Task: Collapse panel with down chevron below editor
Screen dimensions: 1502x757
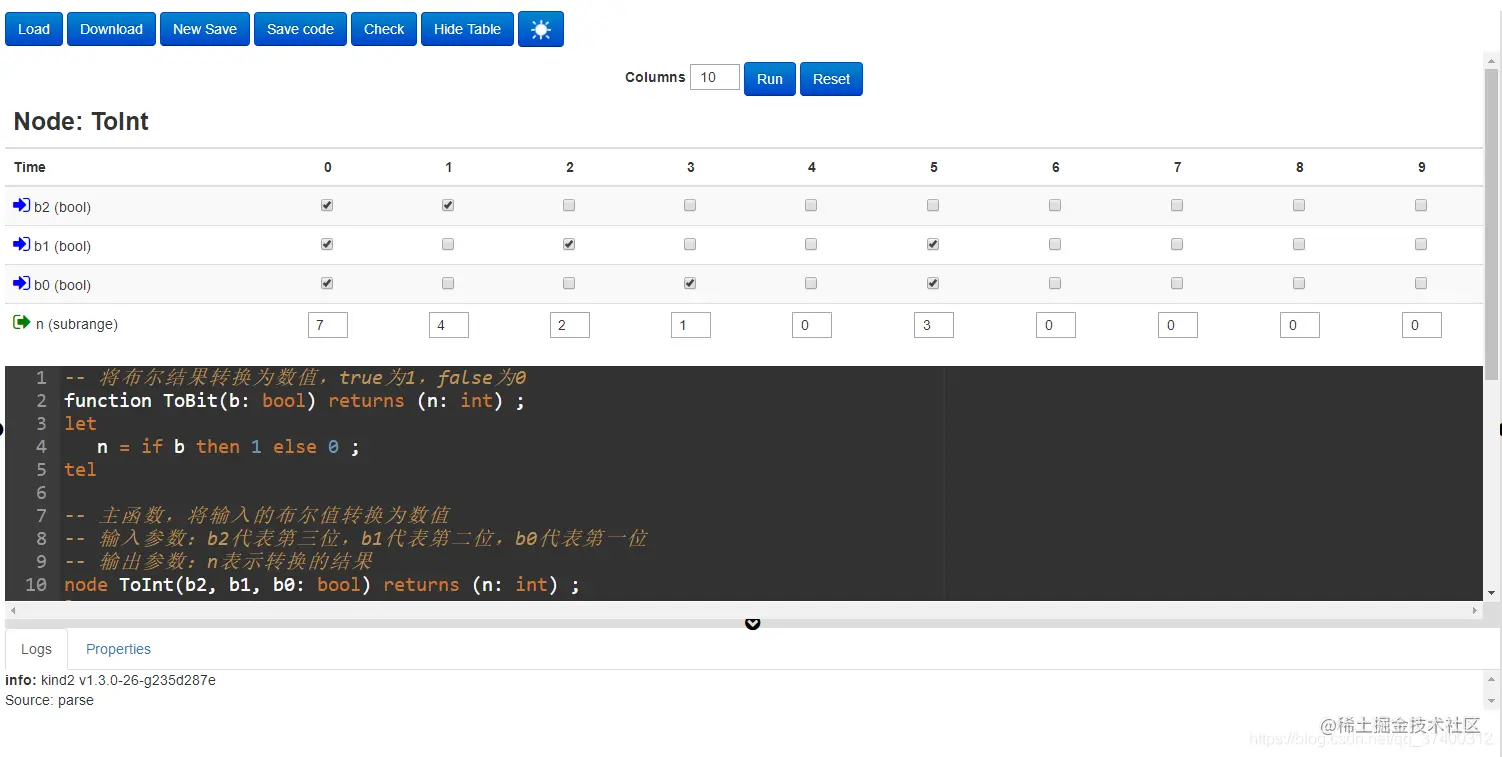Action: point(753,624)
